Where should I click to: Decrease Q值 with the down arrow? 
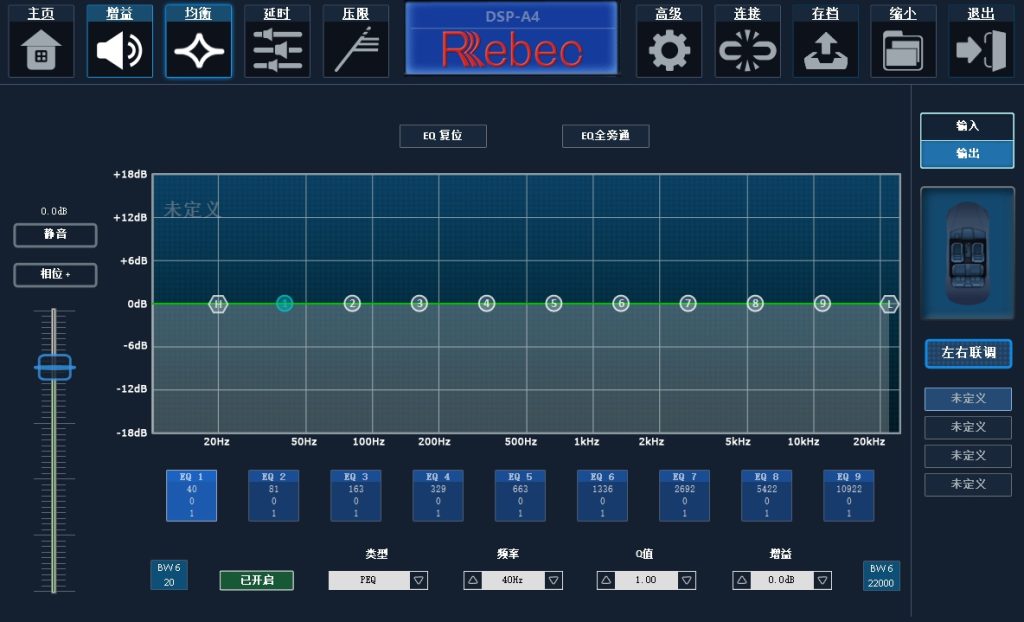pos(687,580)
